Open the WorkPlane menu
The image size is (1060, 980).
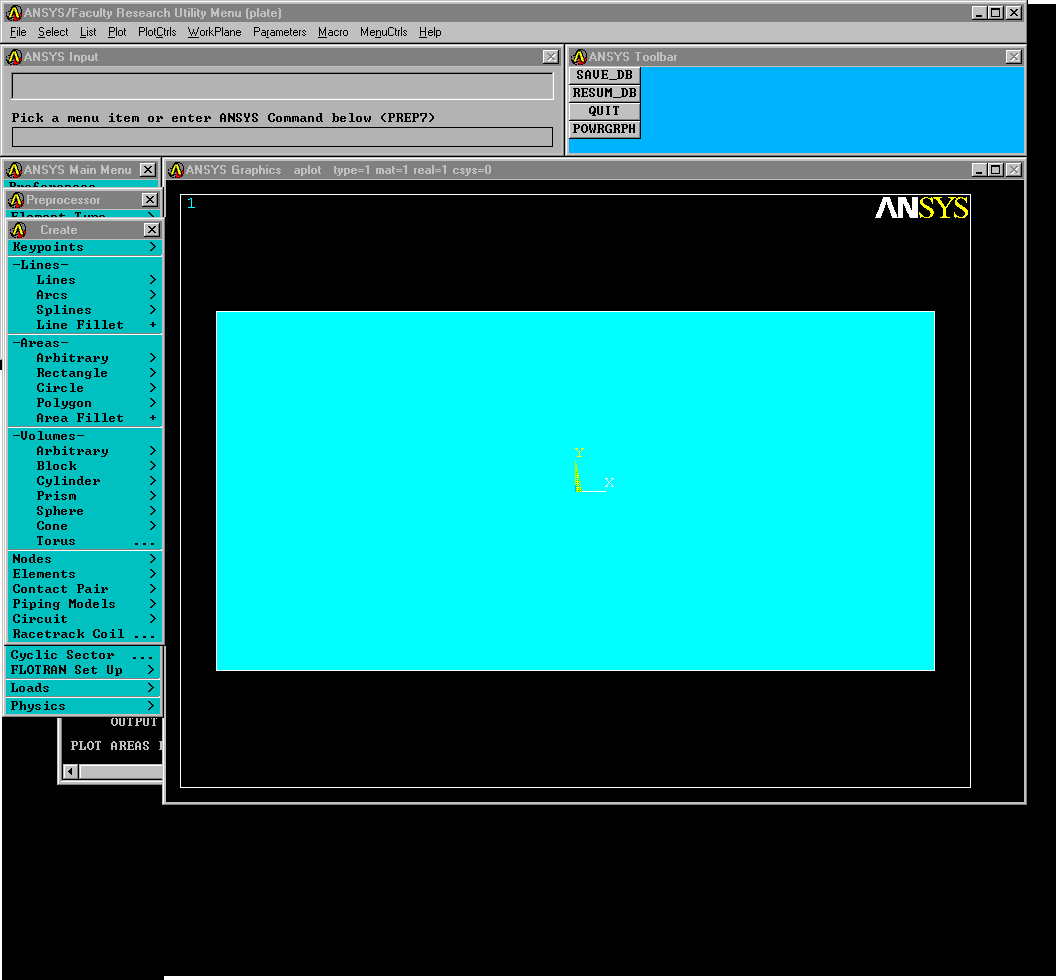point(214,32)
